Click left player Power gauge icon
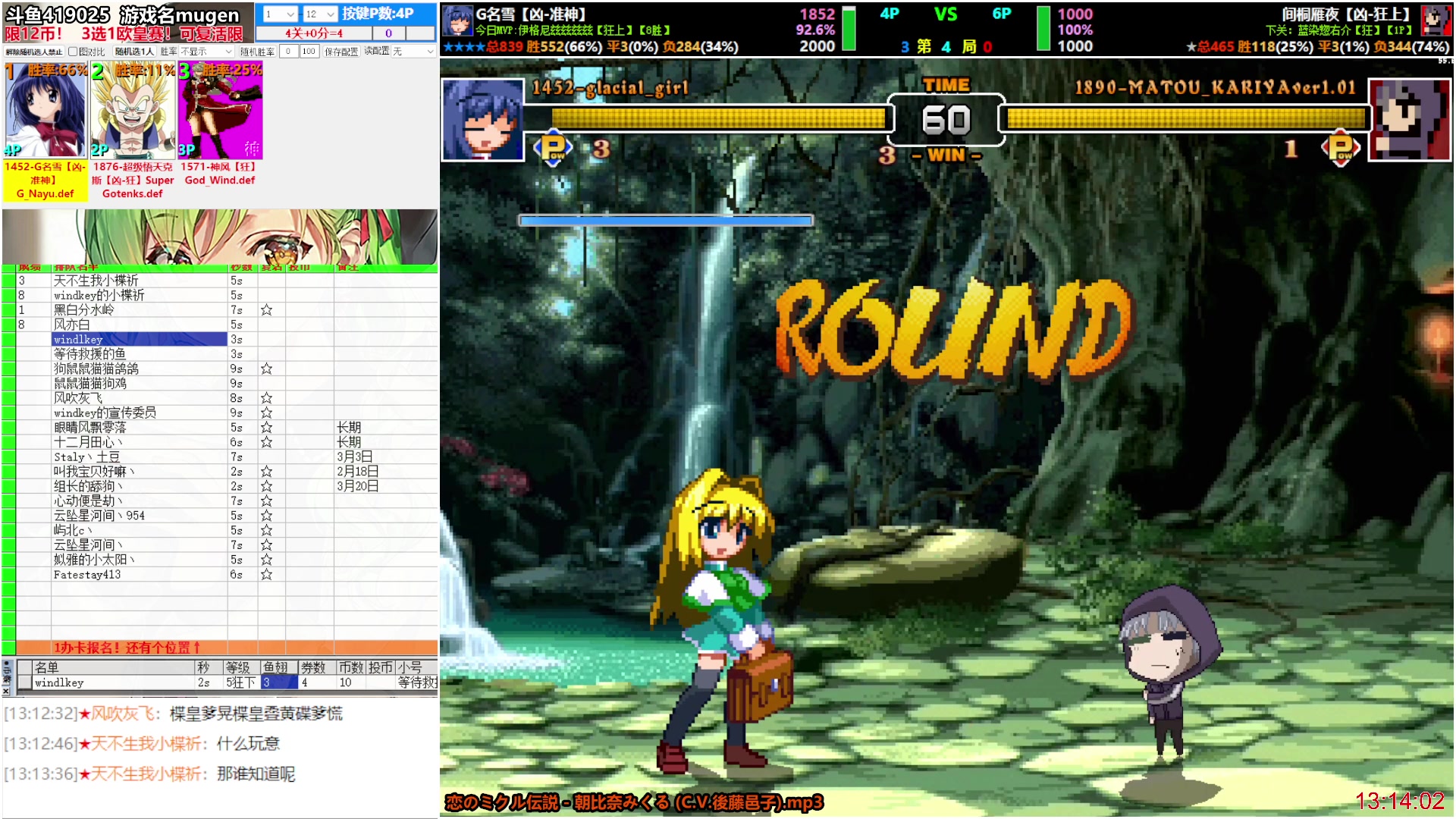The height and width of the screenshot is (819, 1456). (x=553, y=148)
